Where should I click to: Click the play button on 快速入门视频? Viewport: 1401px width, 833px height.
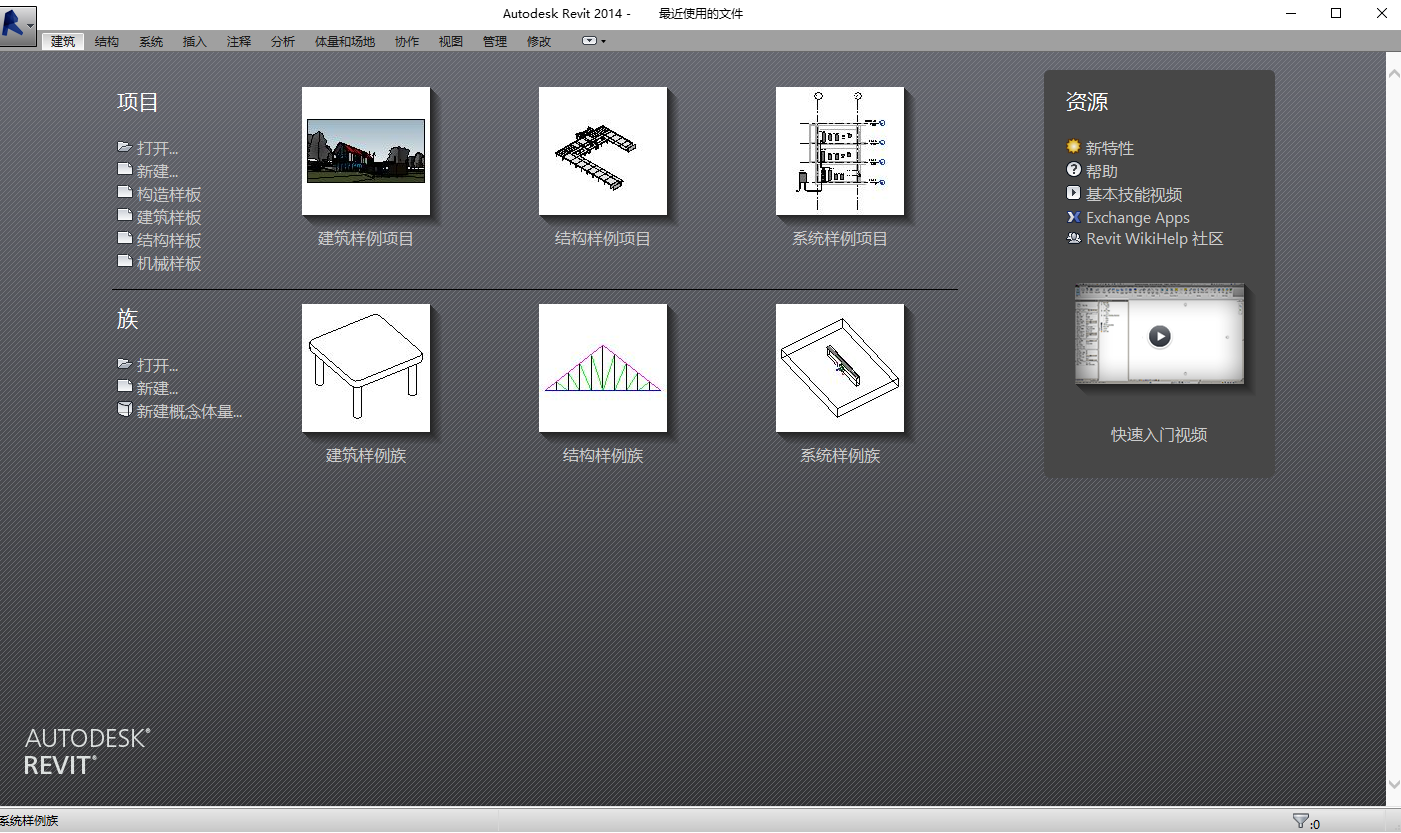click(1159, 337)
